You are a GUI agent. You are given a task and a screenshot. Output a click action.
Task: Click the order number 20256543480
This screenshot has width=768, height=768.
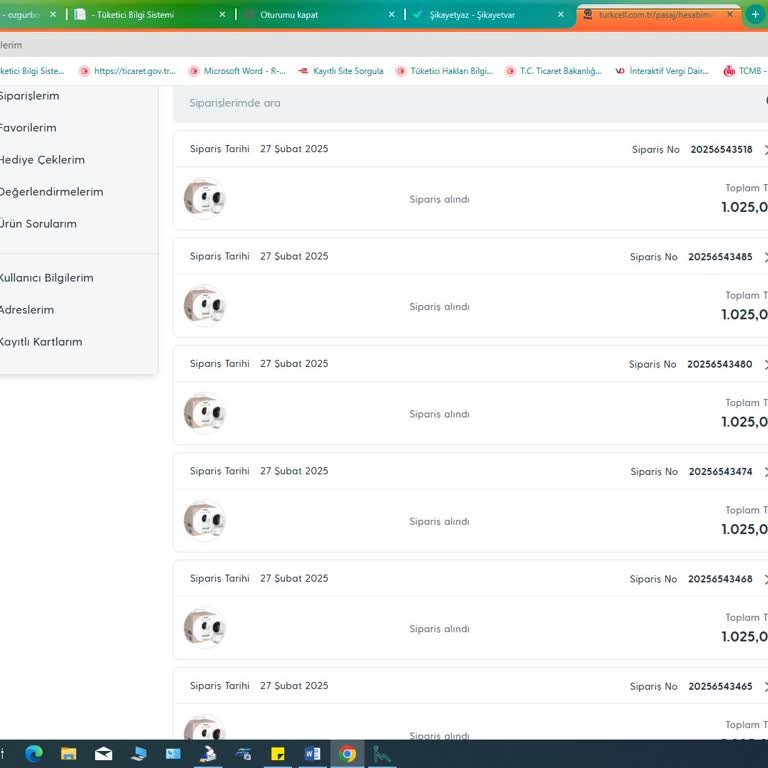point(720,364)
